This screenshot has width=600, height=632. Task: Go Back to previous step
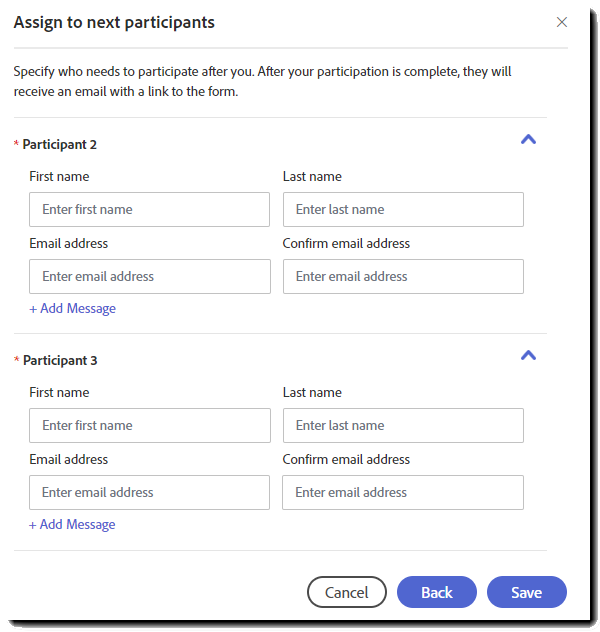(x=437, y=592)
